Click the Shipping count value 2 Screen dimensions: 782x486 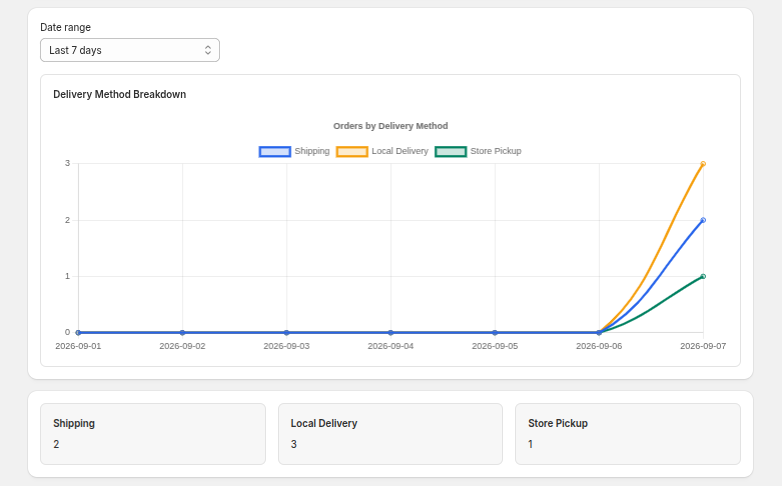[x=56, y=444]
